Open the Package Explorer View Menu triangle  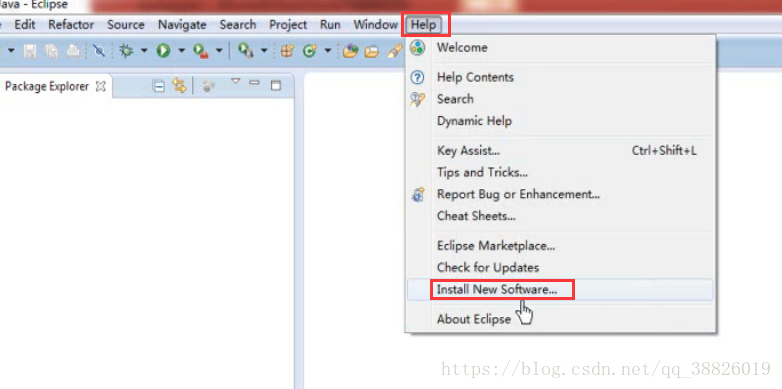[235, 81]
